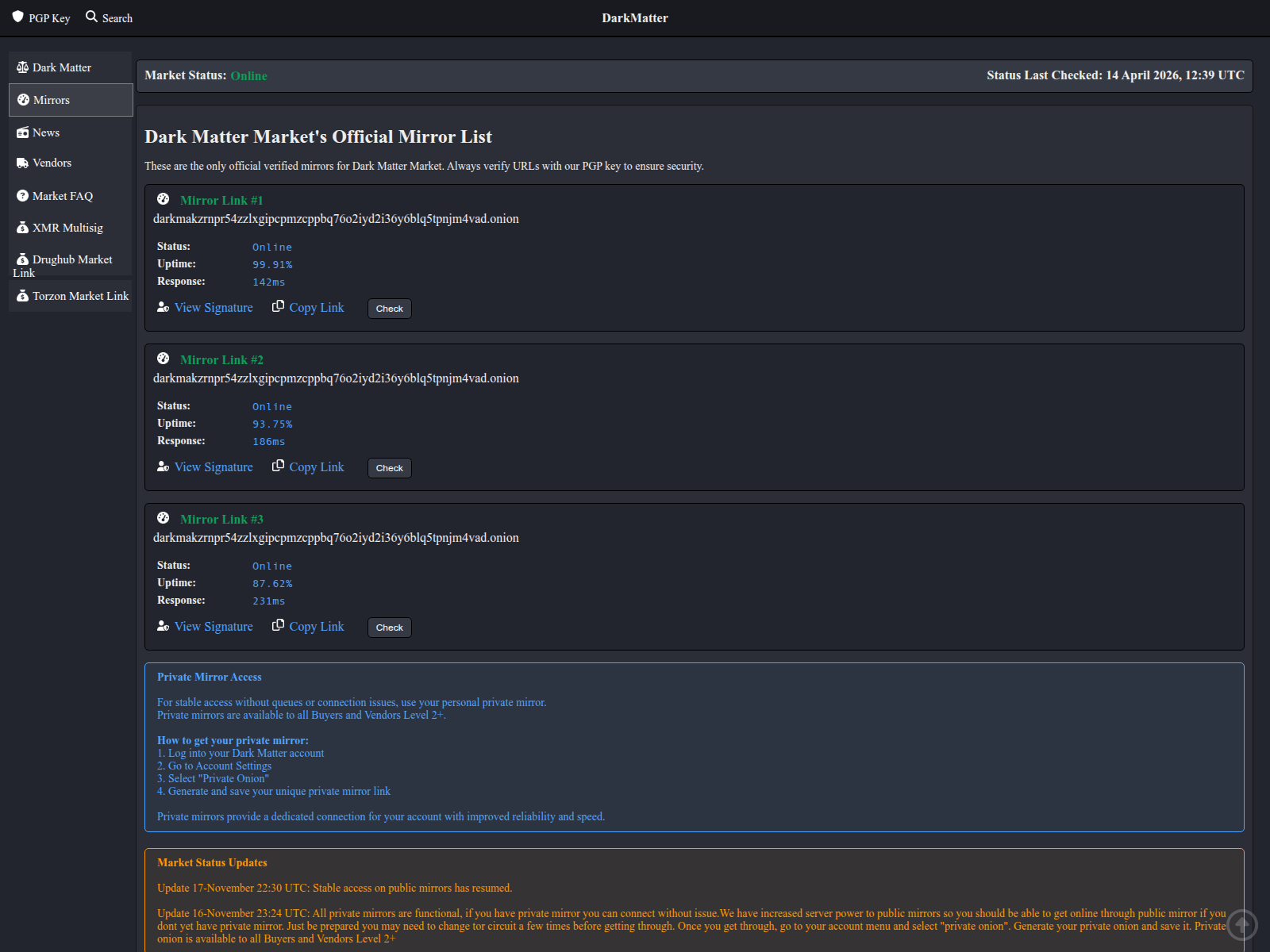Open XMR Multisig sidebar item
The image size is (1270, 952).
point(71,228)
